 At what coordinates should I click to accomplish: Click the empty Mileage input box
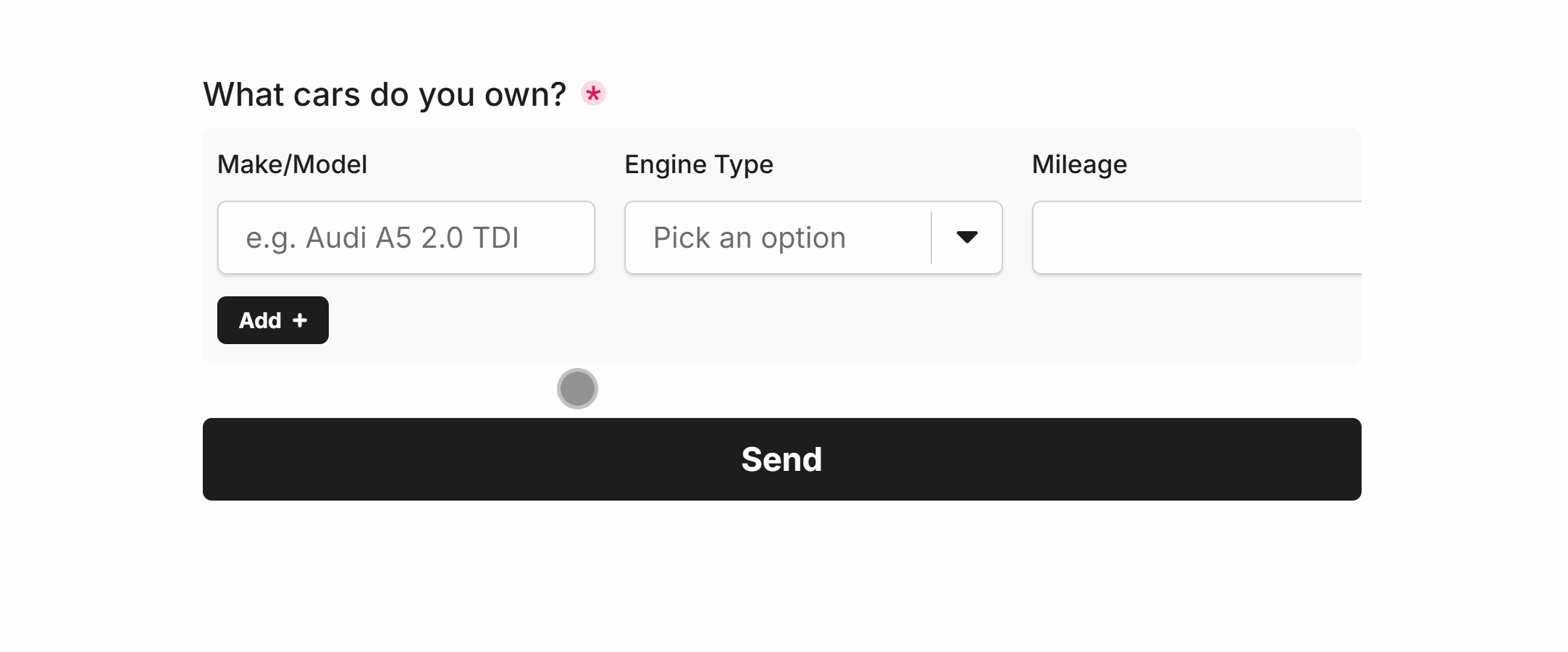1195,238
